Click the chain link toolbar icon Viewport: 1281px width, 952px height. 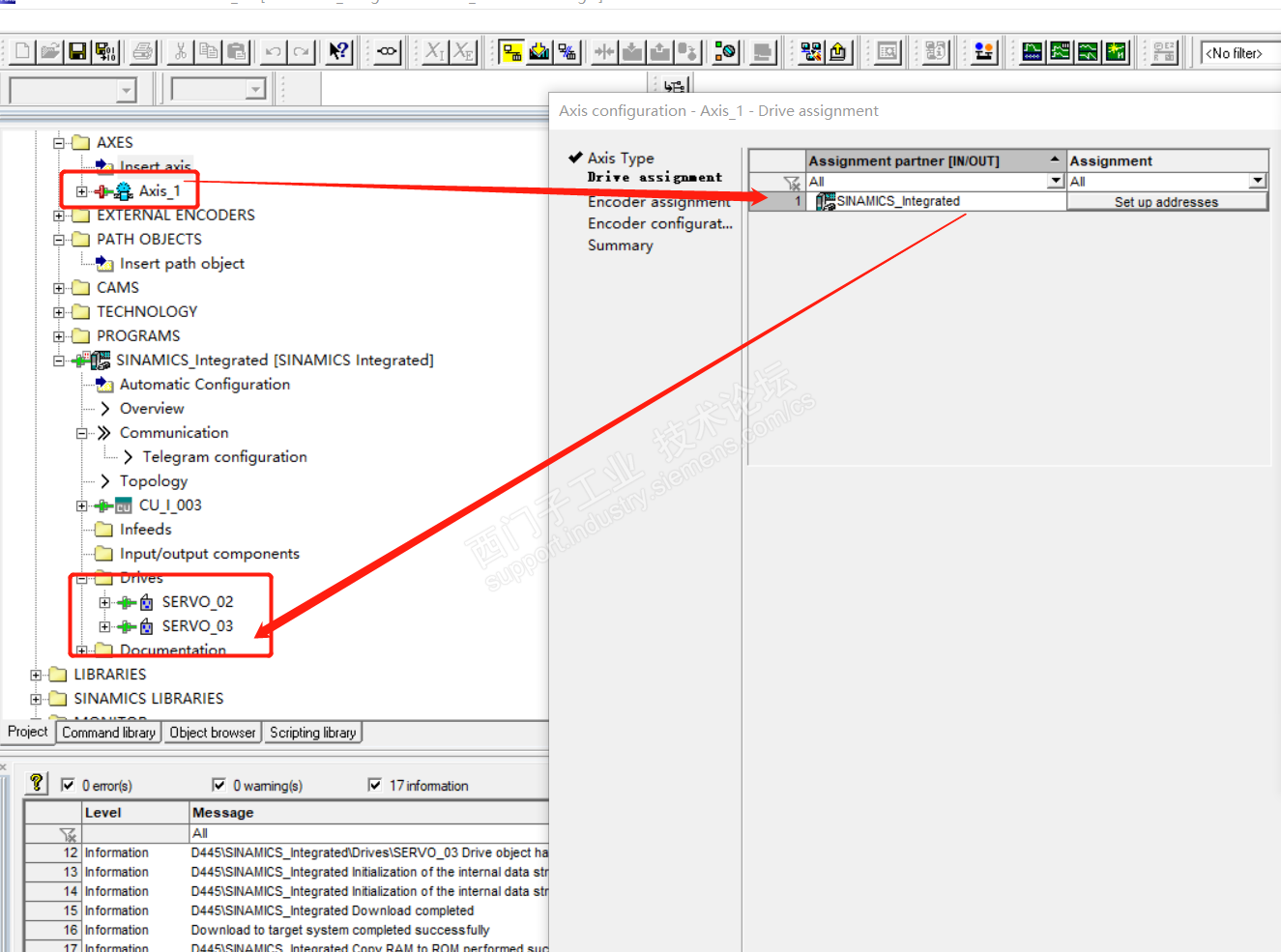click(388, 51)
